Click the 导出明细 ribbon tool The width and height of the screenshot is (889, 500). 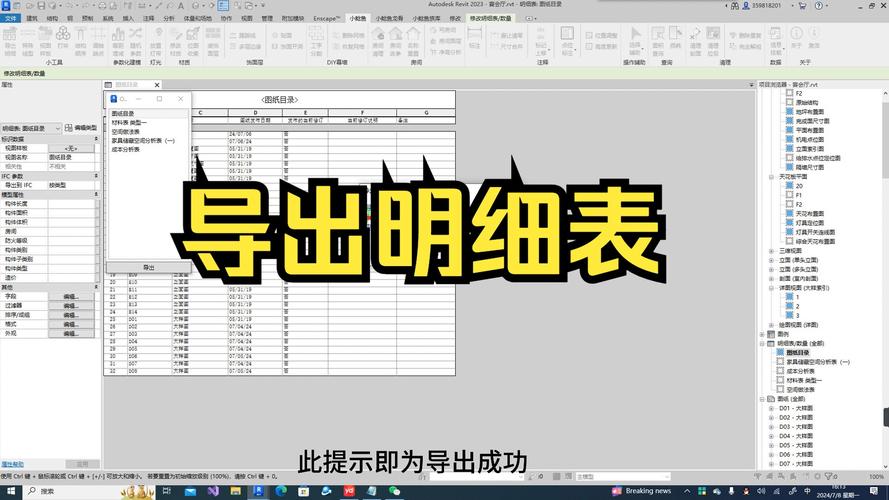(x=10, y=41)
